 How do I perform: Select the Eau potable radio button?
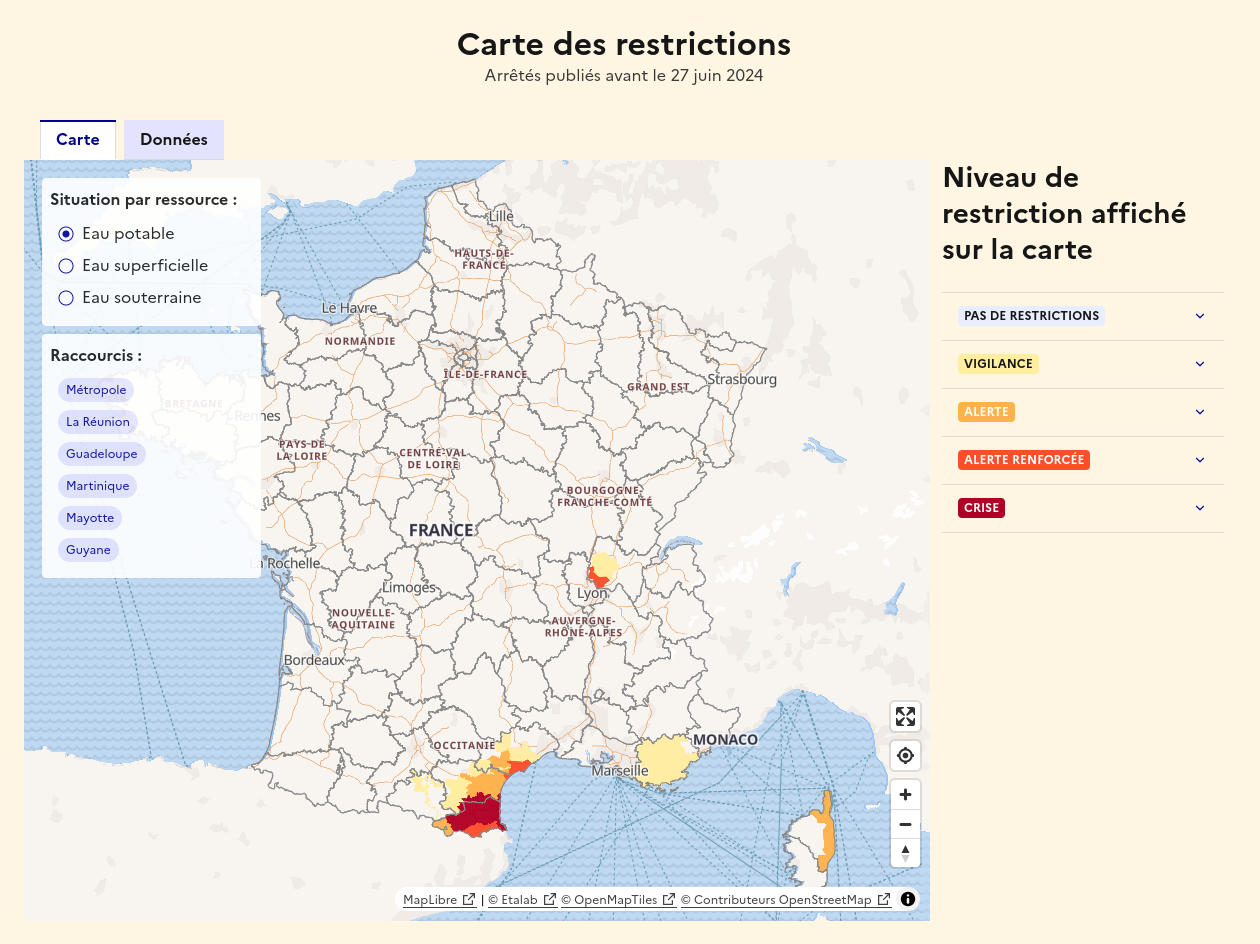point(67,234)
